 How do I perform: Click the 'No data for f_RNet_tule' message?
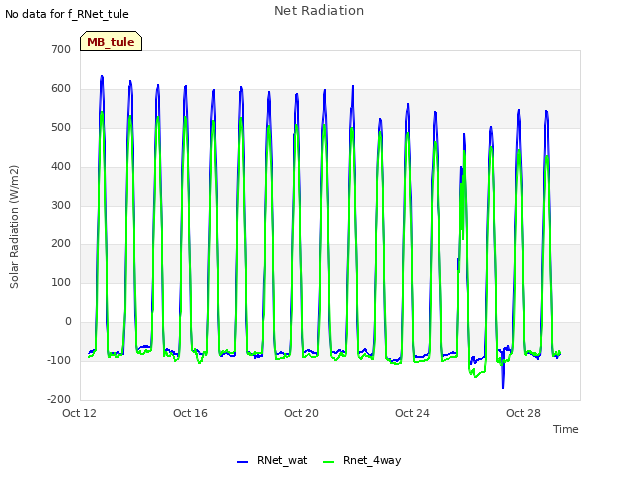click(67, 14)
